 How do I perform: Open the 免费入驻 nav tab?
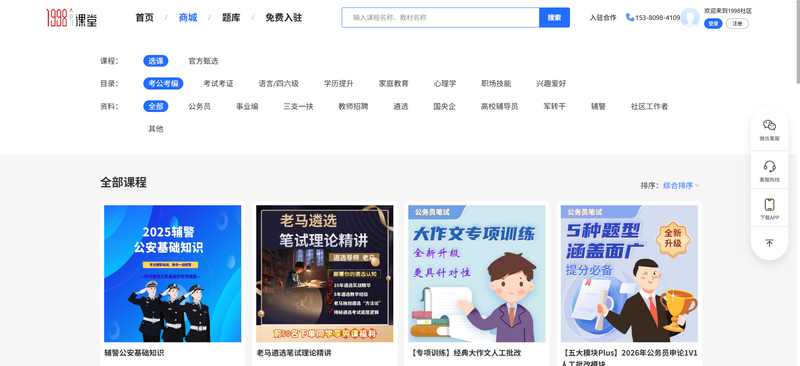pos(284,17)
